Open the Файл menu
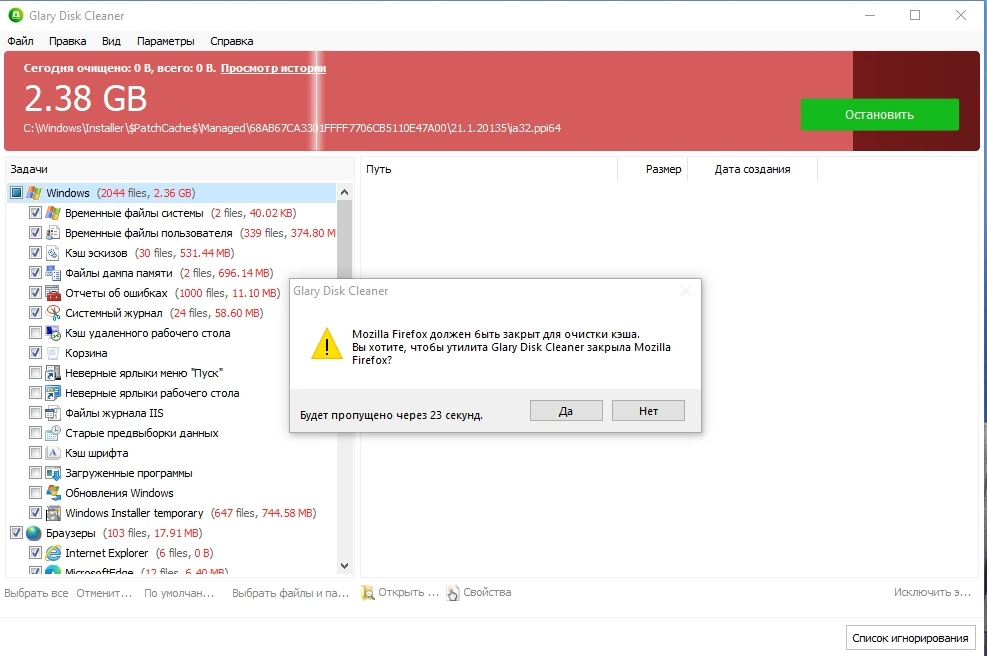Screen dimensions: 987x656 20,41
